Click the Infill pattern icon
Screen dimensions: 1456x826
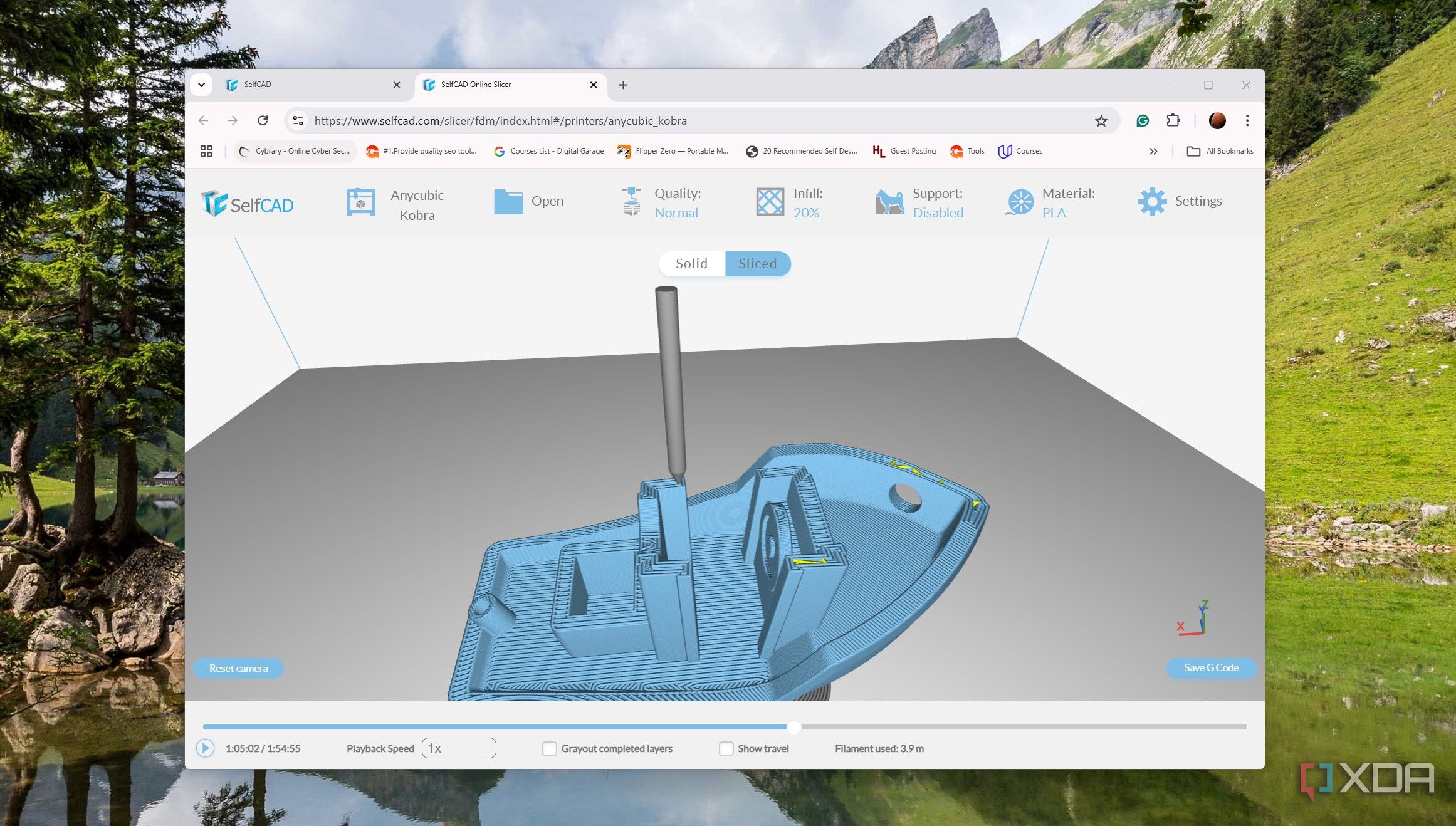click(x=770, y=202)
